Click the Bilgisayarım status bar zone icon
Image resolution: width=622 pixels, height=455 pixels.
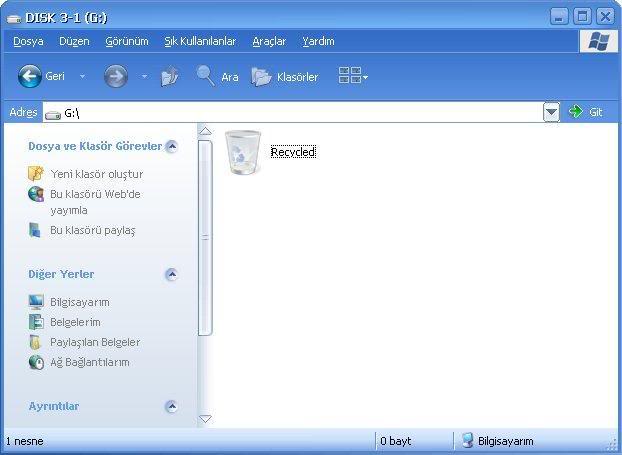pos(468,440)
